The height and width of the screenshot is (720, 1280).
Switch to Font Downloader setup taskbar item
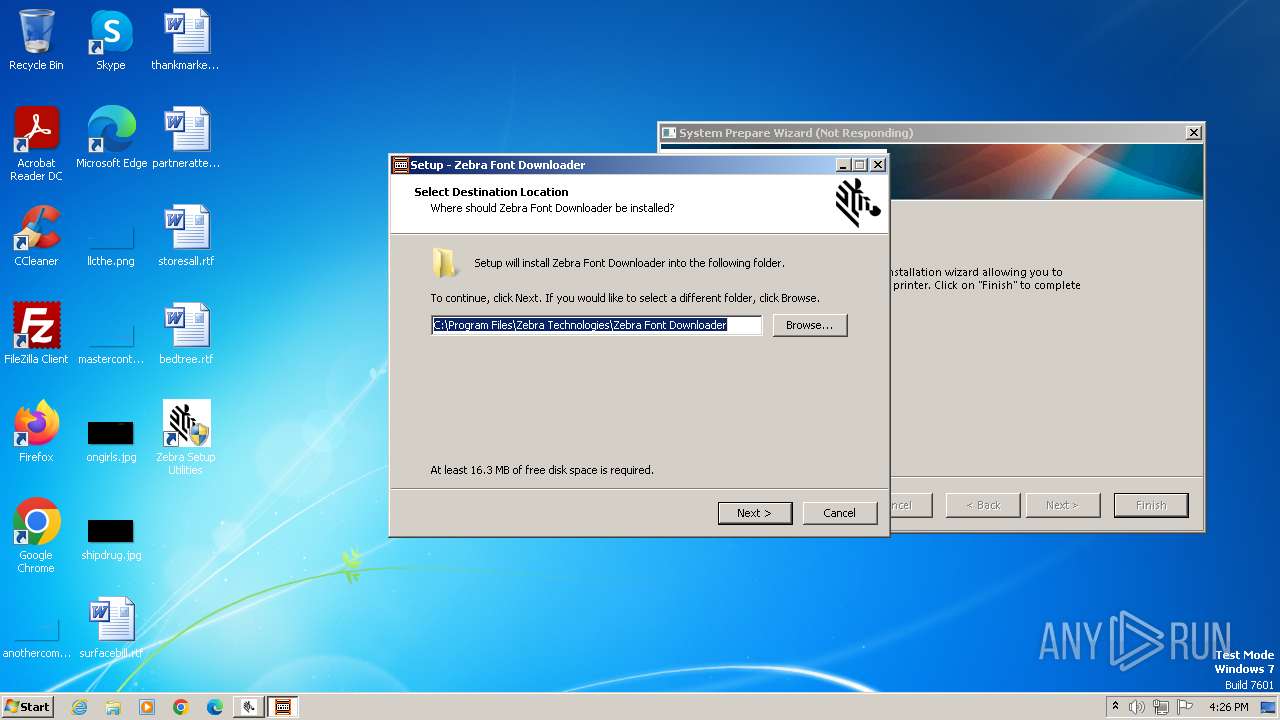283,707
